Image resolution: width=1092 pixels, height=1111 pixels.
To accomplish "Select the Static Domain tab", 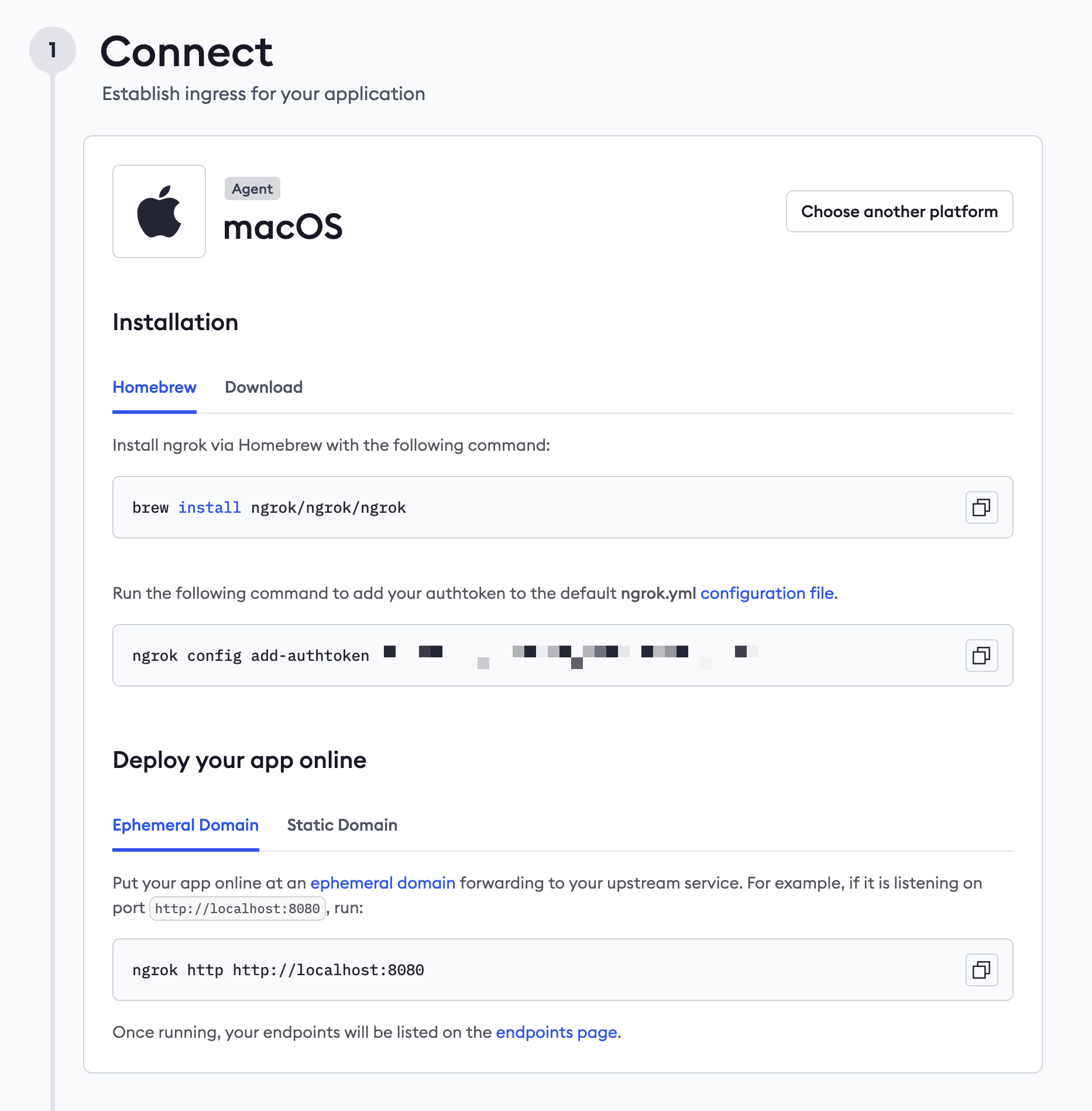I will pyautogui.click(x=342, y=825).
